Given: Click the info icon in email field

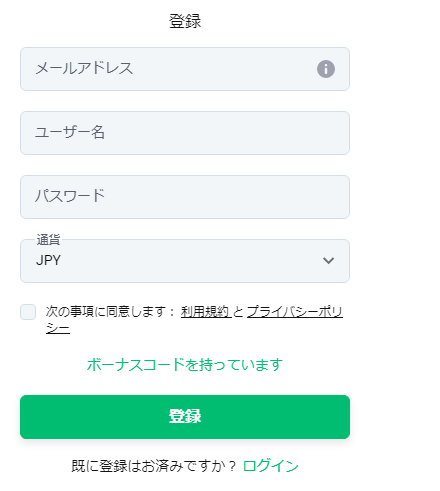Looking at the screenshot, I should tap(326, 69).
